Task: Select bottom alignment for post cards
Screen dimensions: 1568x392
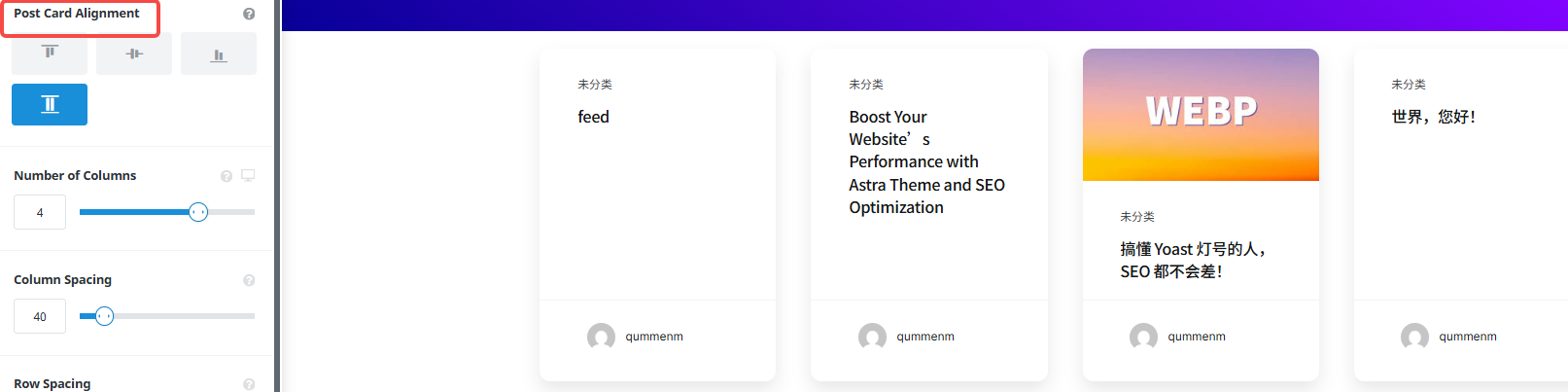Action: coord(219,53)
